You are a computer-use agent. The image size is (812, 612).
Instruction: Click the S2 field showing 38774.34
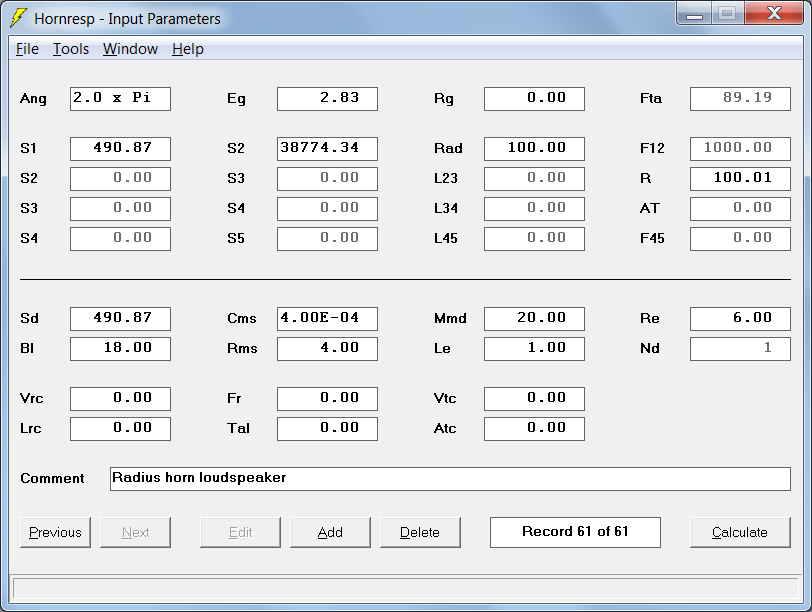327,149
